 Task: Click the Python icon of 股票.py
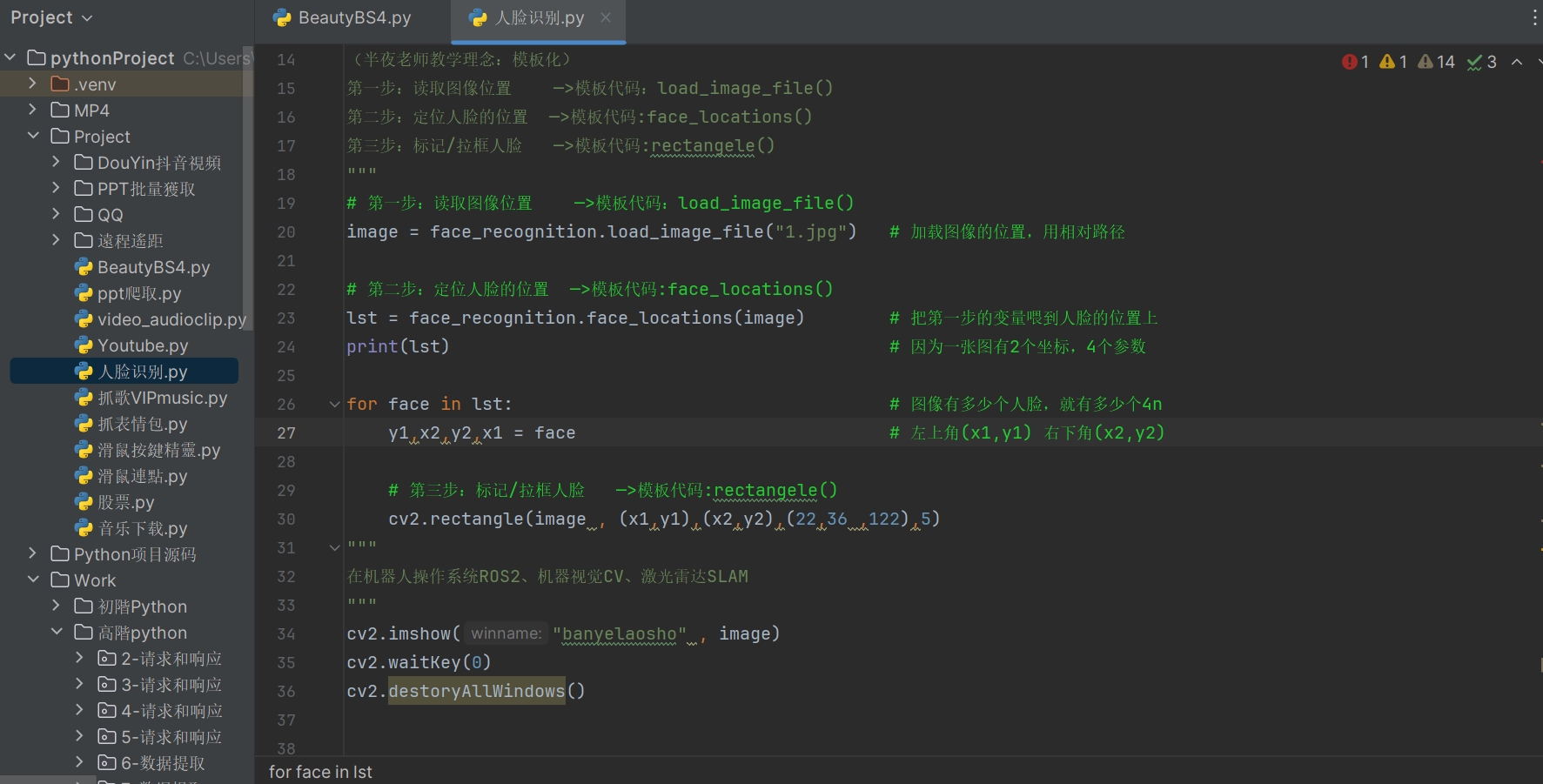tap(84, 502)
